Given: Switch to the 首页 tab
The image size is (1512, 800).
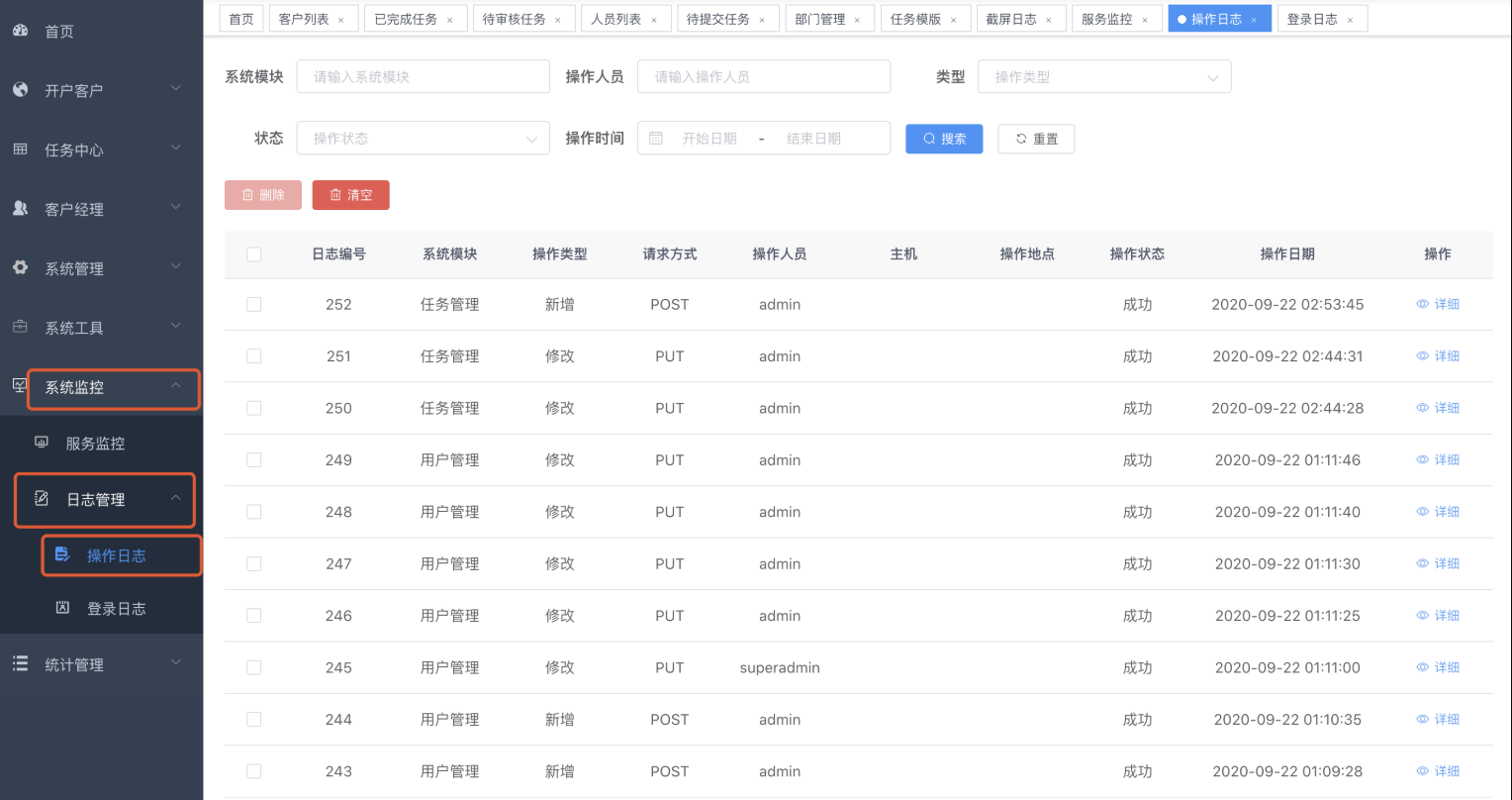Looking at the screenshot, I should tap(241, 19).
